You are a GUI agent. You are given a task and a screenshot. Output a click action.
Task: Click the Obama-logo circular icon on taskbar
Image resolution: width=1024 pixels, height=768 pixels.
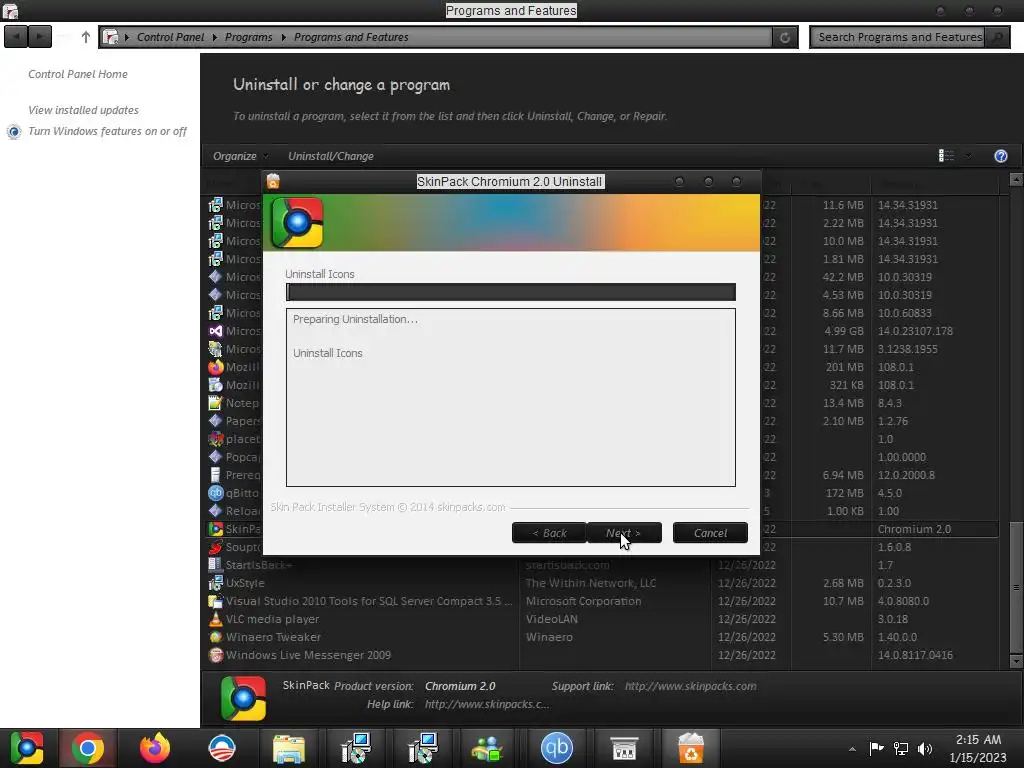coord(221,748)
